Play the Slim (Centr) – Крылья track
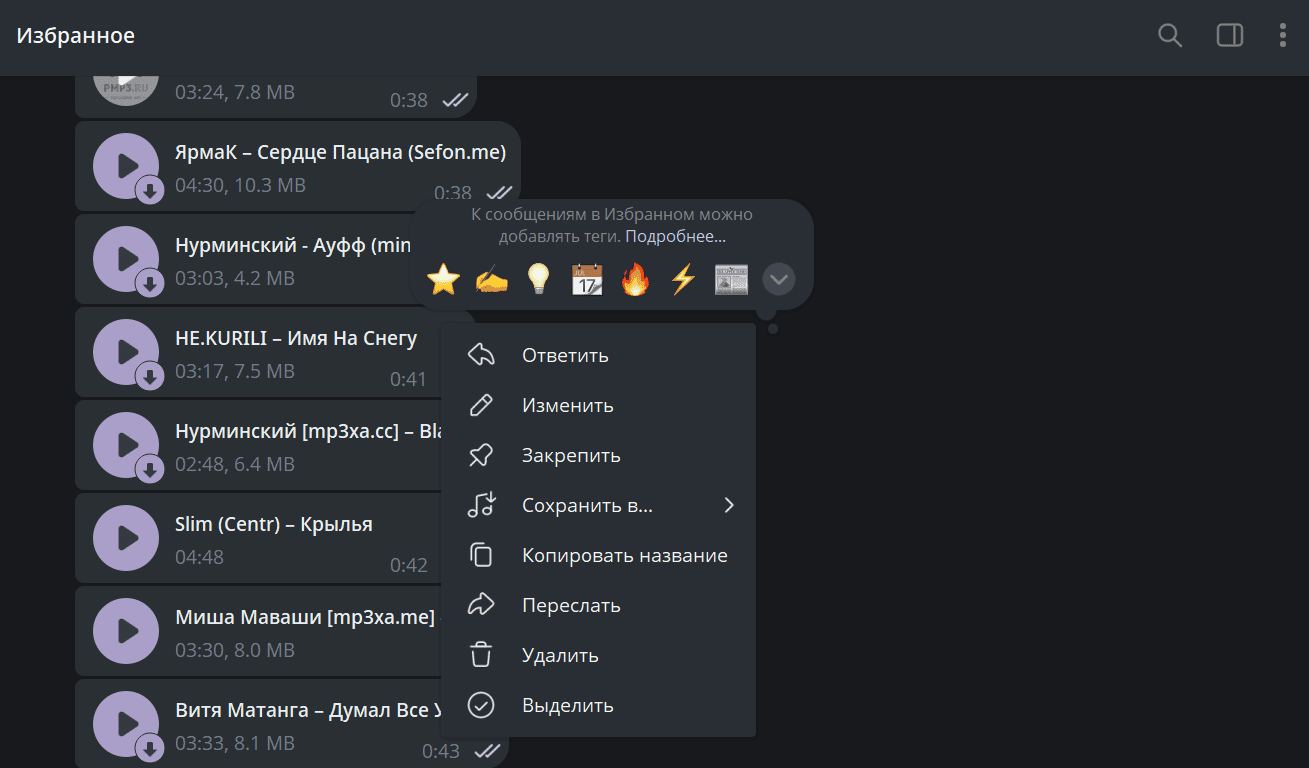Viewport: 1309px width, 768px height. click(126, 538)
